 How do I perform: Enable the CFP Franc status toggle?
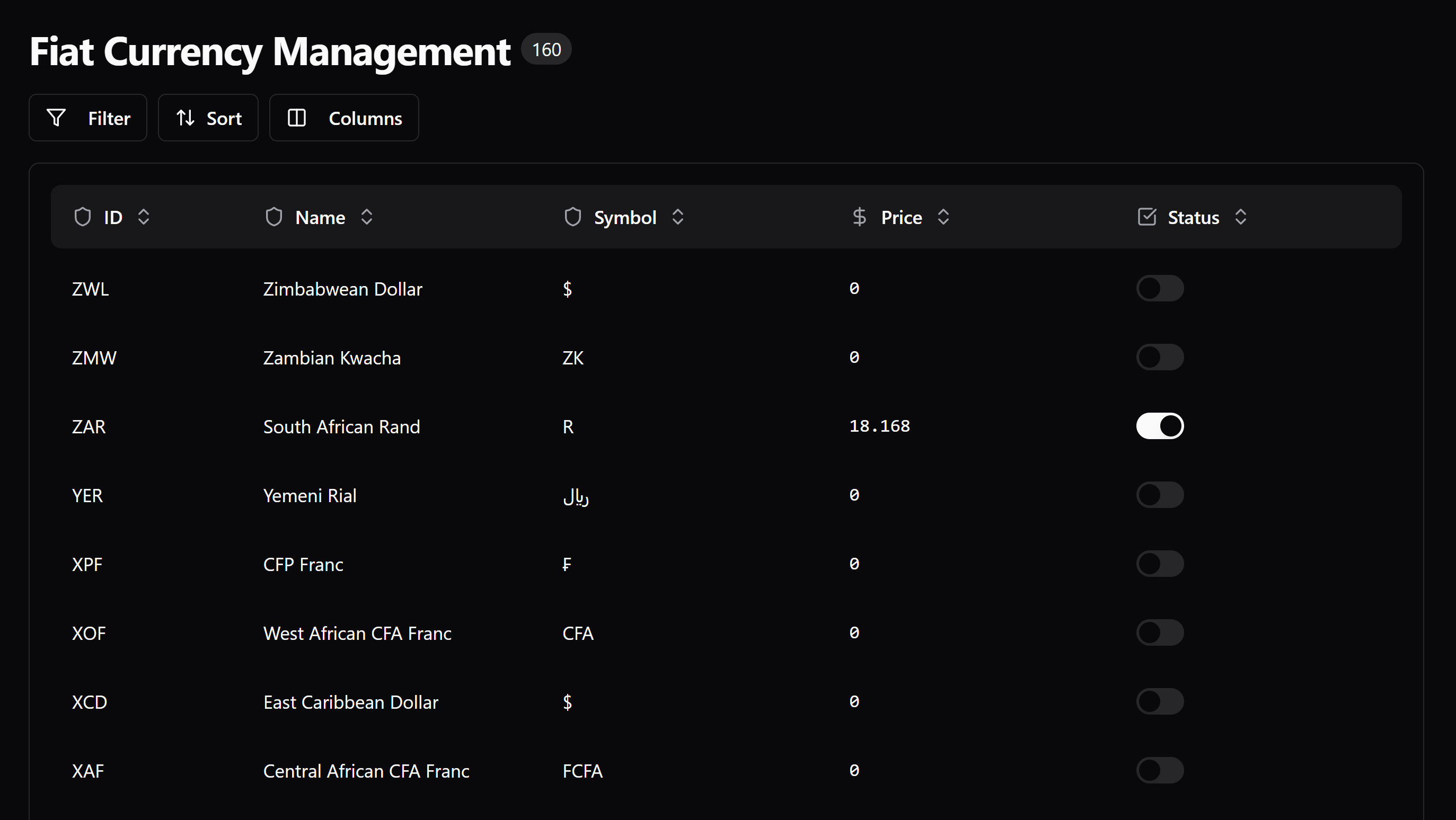point(1160,564)
